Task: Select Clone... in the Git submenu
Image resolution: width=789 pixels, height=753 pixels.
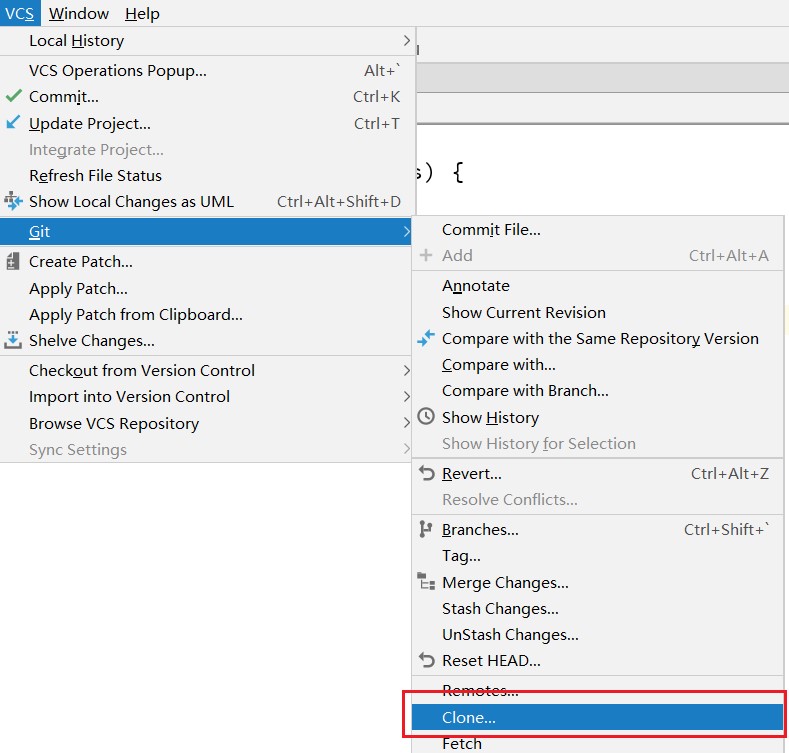Action: [597, 717]
